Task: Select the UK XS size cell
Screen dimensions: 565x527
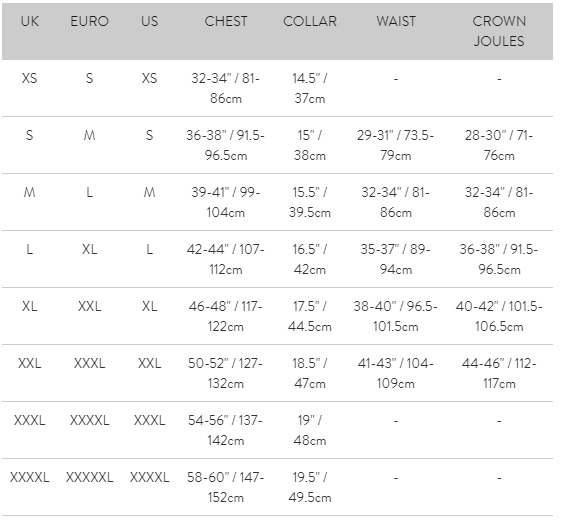Action: click(x=30, y=78)
